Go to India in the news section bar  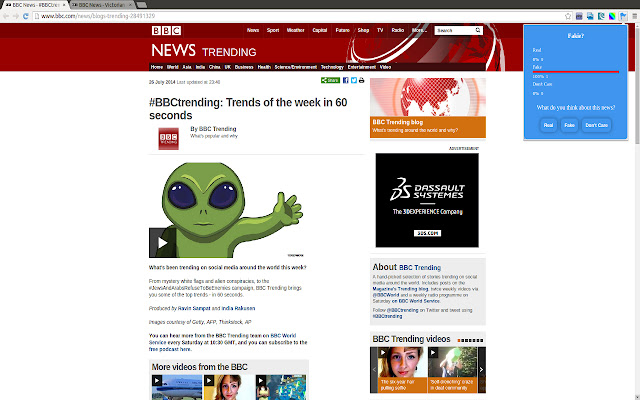(x=200, y=67)
